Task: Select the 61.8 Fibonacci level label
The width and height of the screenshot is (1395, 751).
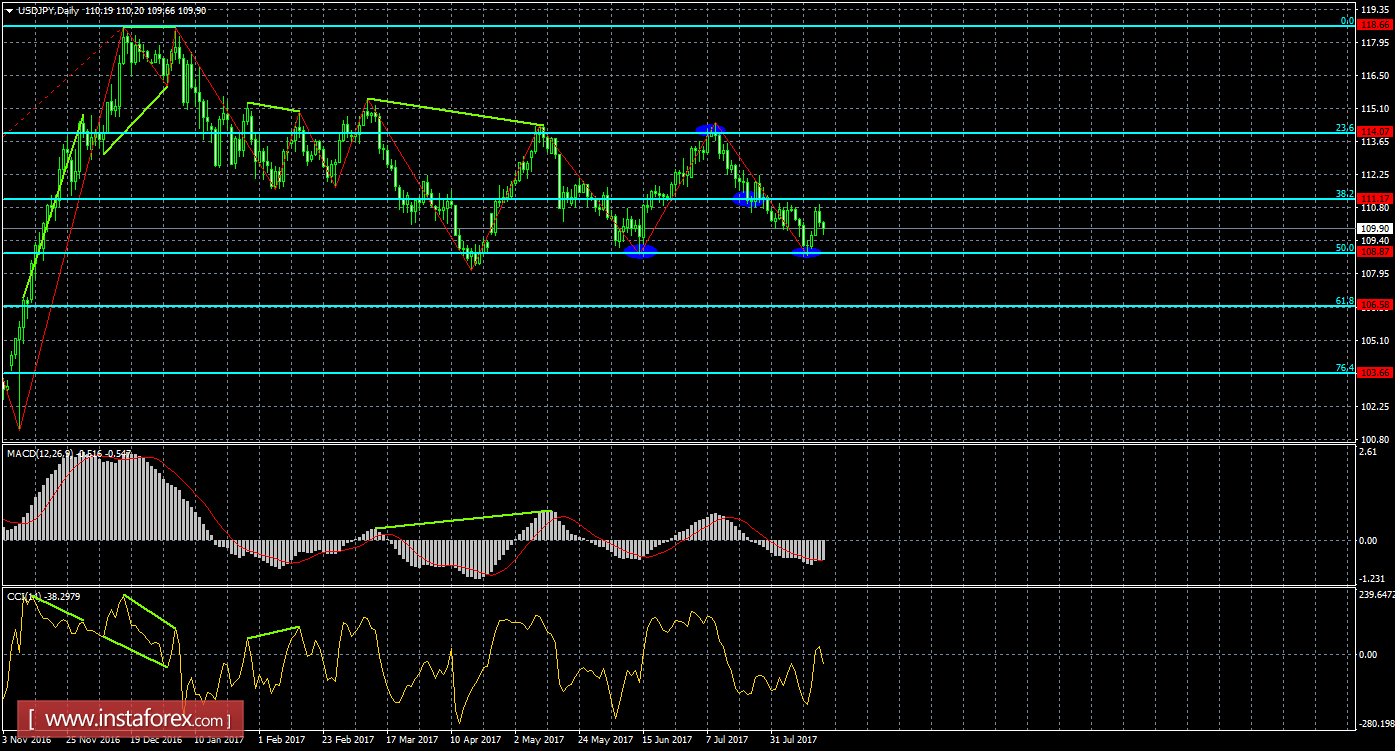Action: (x=1345, y=301)
